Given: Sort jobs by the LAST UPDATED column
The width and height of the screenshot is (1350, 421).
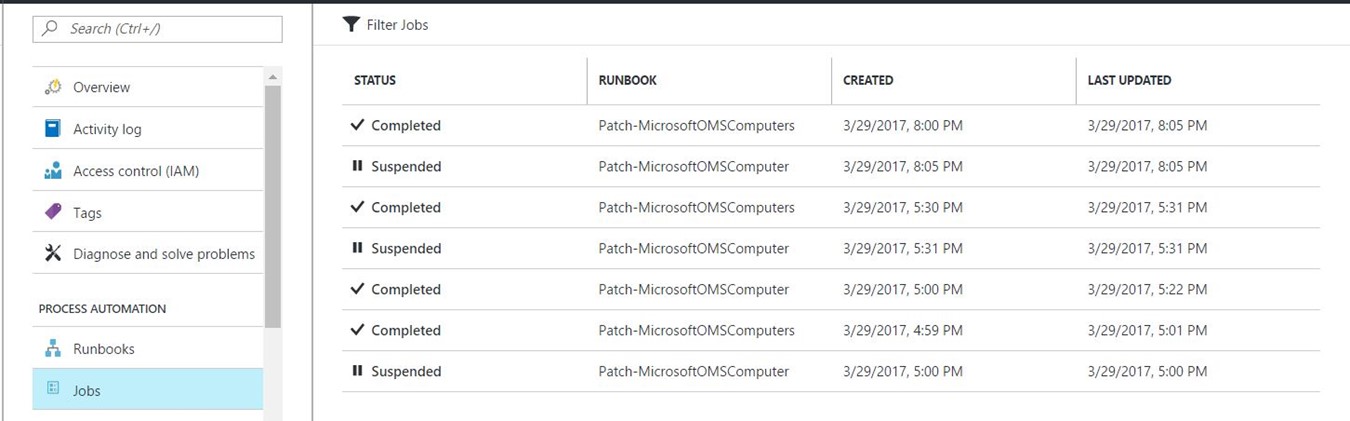Looking at the screenshot, I should 1129,80.
